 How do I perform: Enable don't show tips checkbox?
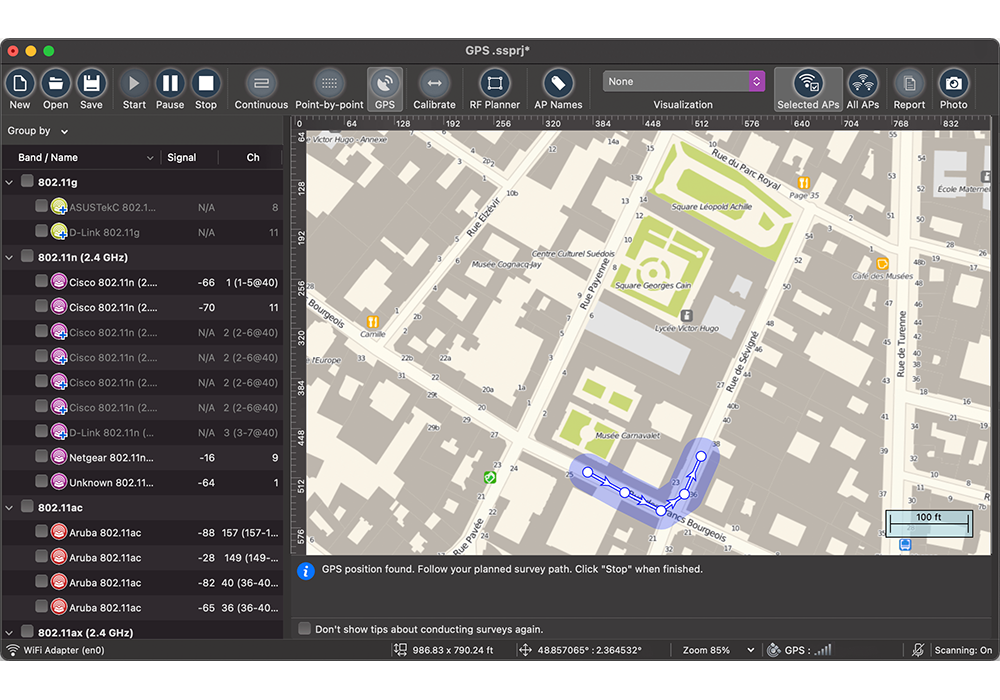coord(305,629)
